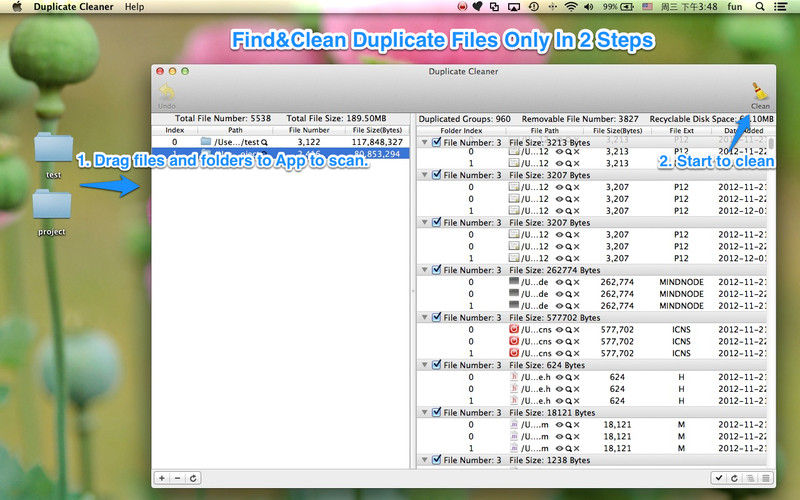Sort by the File Number column header

click(309, 130)
